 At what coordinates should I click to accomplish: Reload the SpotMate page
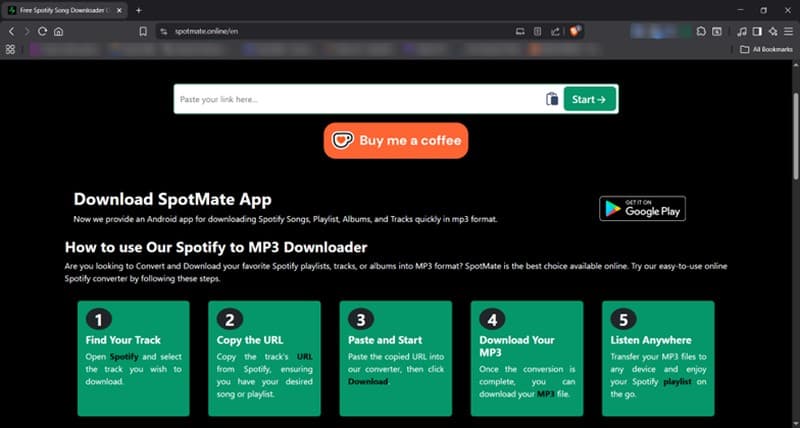point(43,32)
